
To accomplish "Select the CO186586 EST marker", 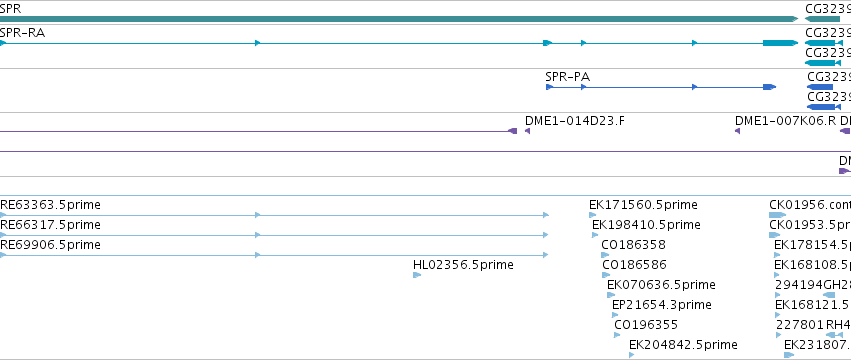I will point(606,275).
